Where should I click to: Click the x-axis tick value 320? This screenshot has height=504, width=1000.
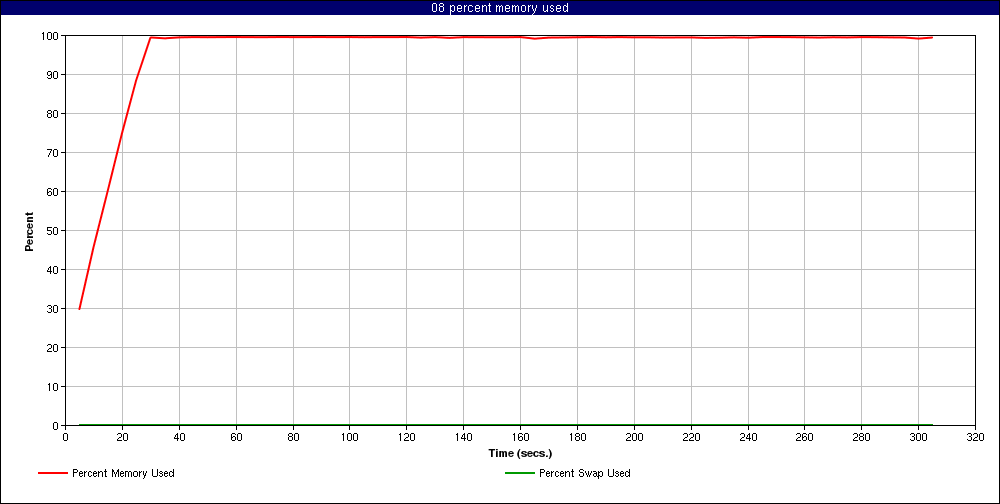(x=975, y=437)
